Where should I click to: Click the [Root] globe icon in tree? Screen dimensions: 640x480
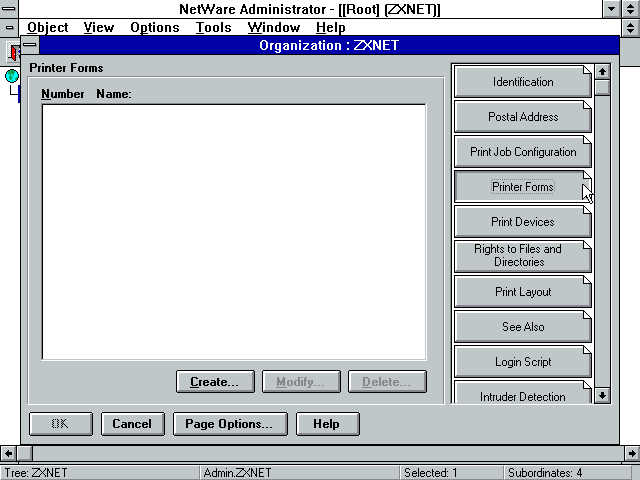12,76
